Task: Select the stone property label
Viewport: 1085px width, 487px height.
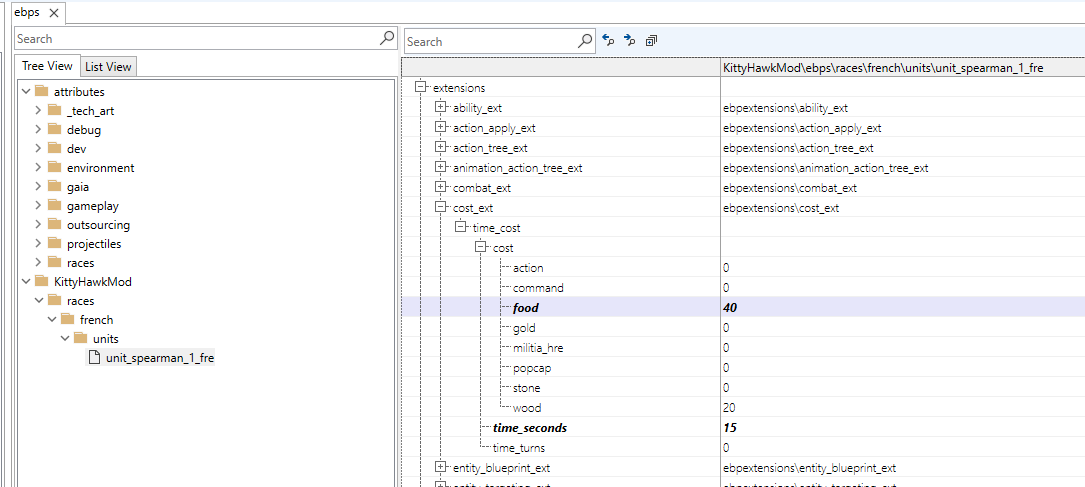Action: tap(527, 388)
